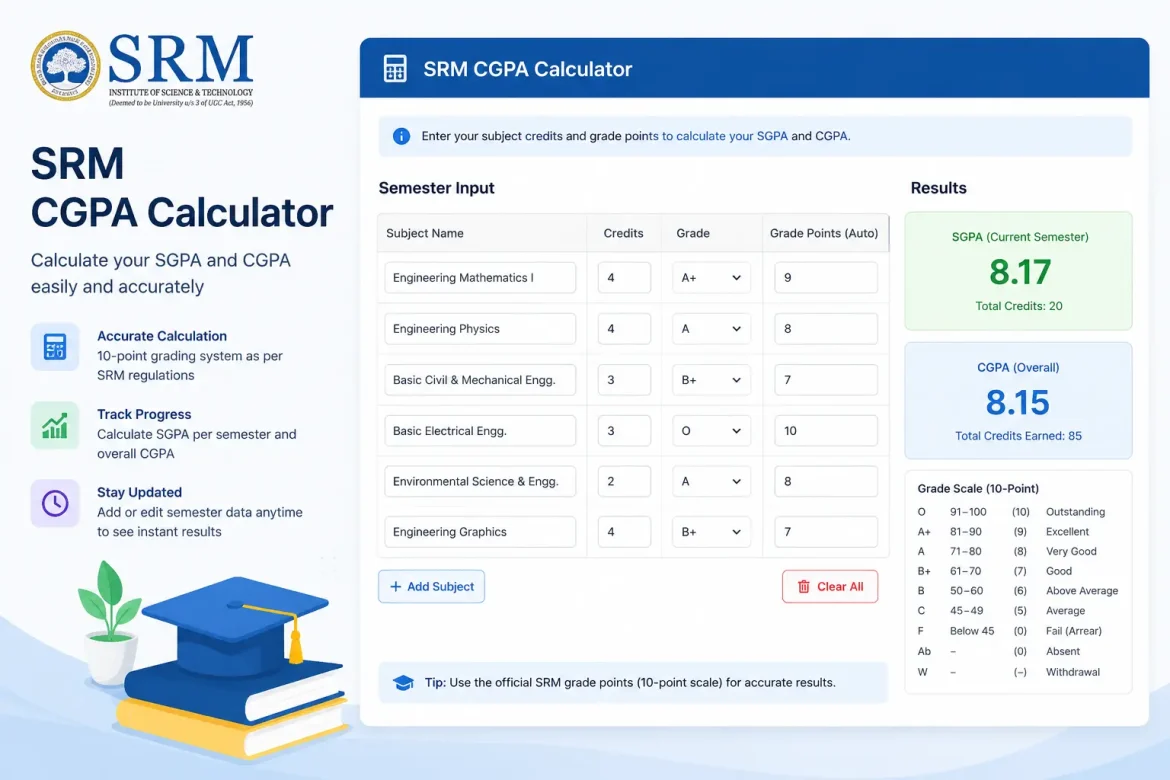This screenshot has height=780, width=1170.
Task: Click the plus icon in Add Subject
Action: pyautogui.click(x=395, y=587)
